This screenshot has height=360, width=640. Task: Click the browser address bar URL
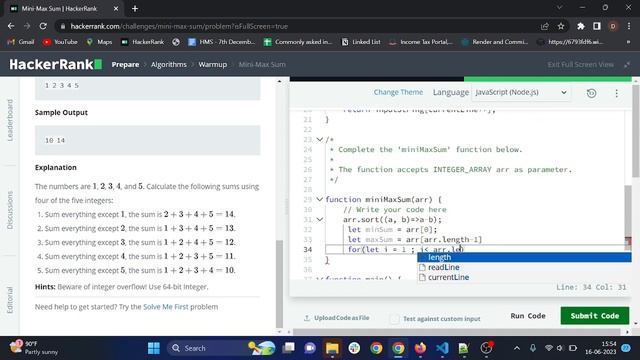(179, 26)
